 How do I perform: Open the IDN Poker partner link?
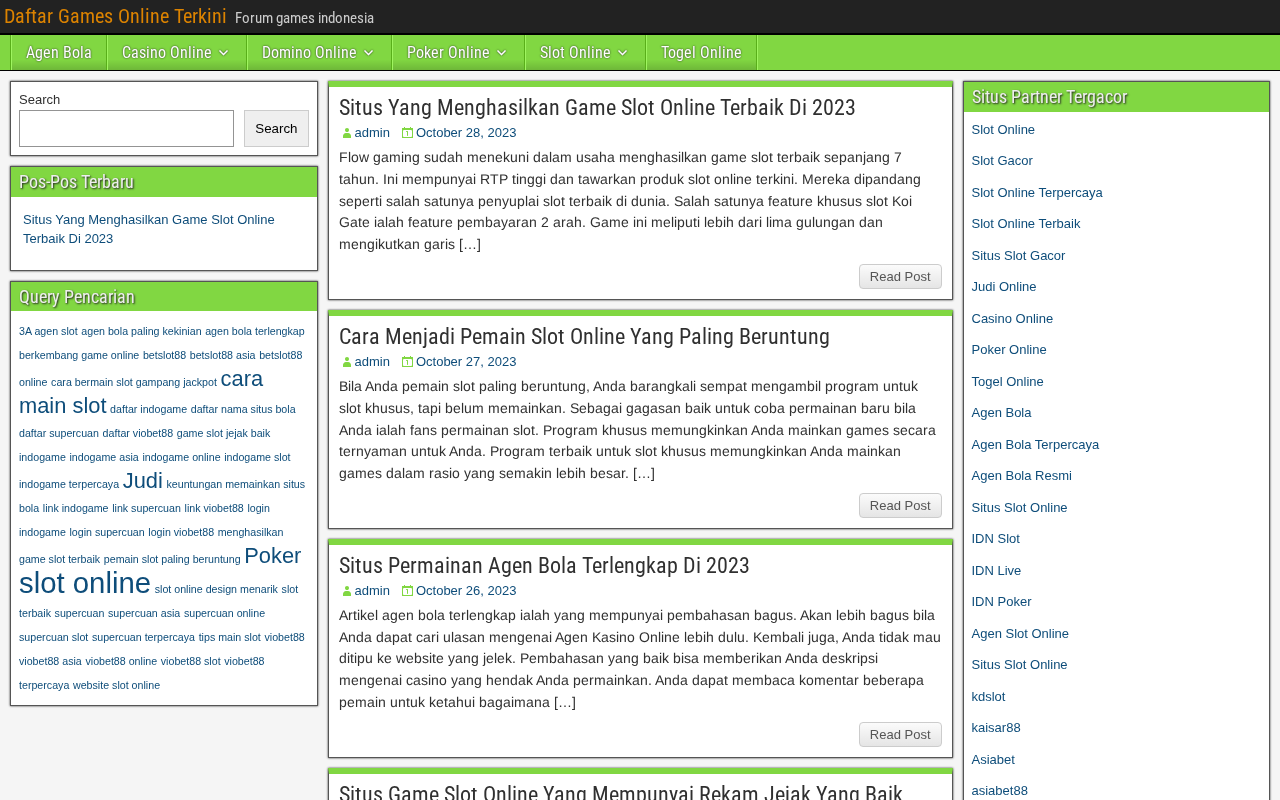(1001, 602)
